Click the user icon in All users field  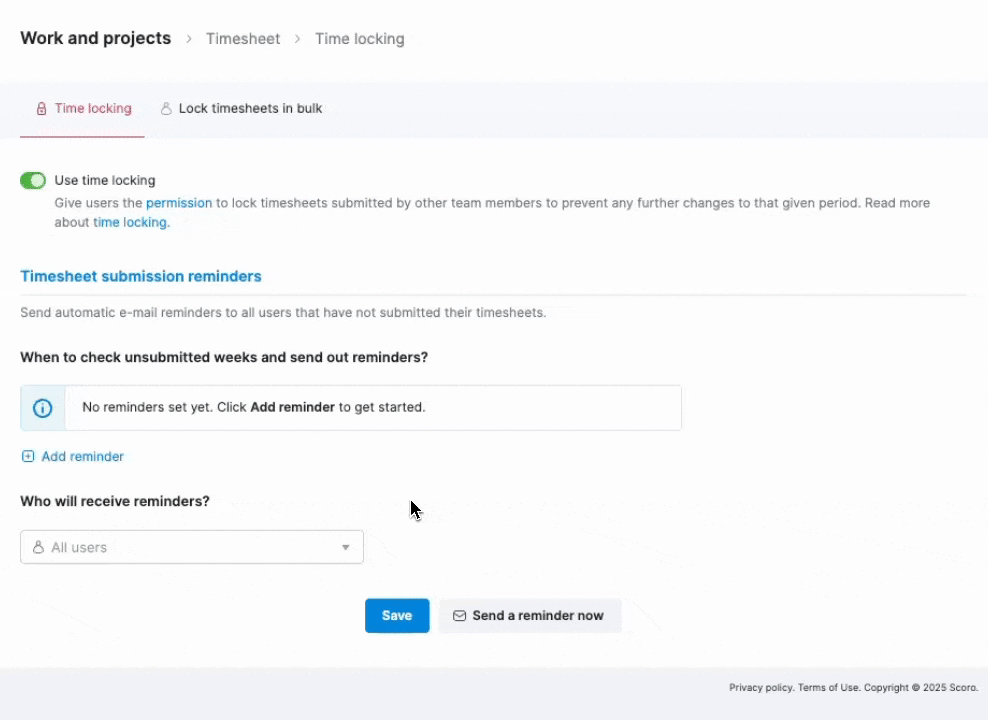click(x=38, y=547)
